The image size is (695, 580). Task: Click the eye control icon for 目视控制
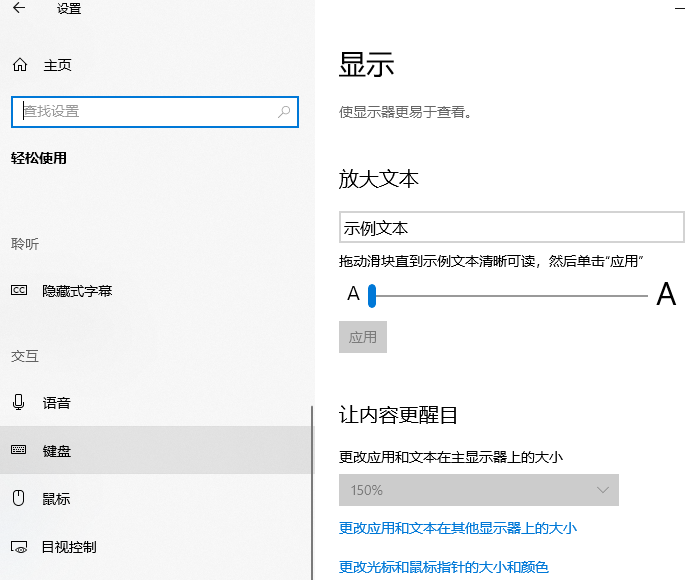click(x=19, y=547)
